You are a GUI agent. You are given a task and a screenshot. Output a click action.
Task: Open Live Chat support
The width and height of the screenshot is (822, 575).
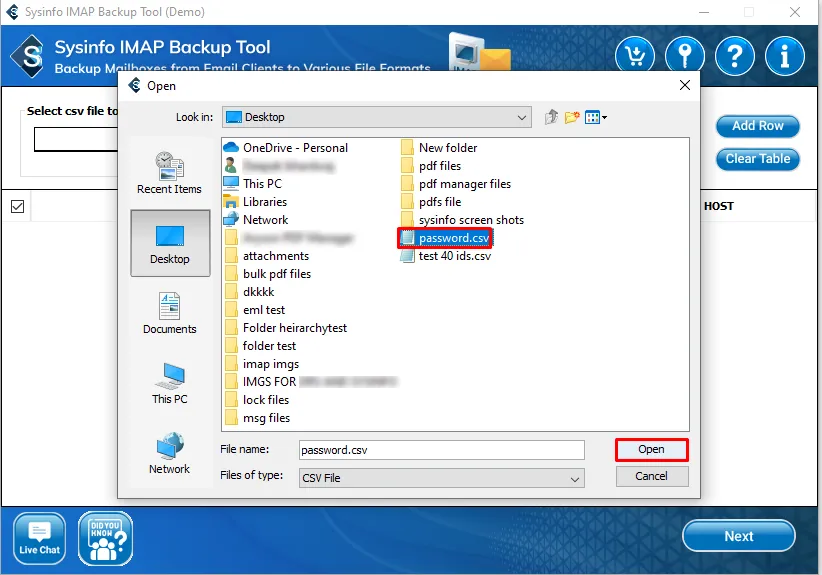(x=39, y=538)
